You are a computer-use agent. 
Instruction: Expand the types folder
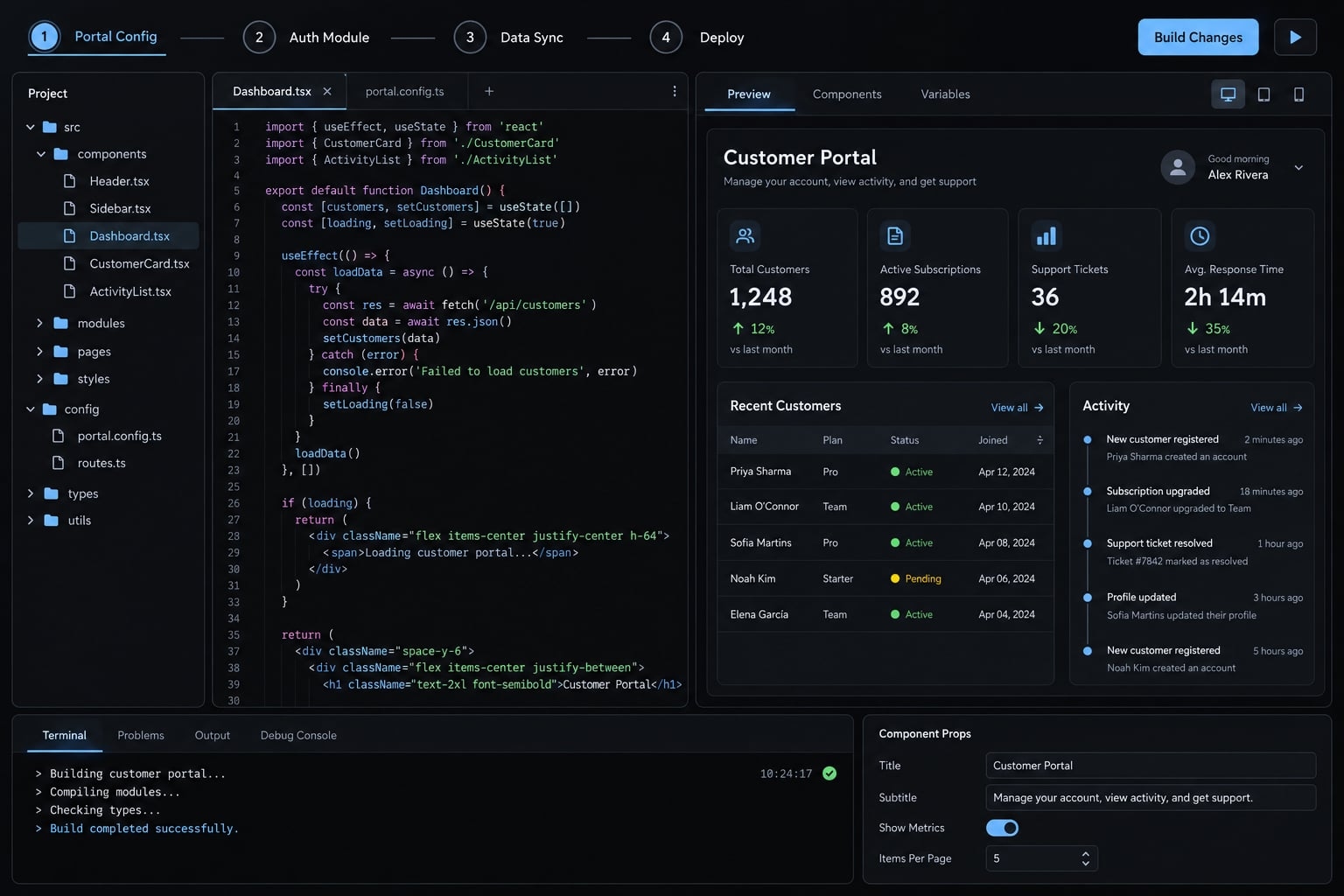pos(31,493)
